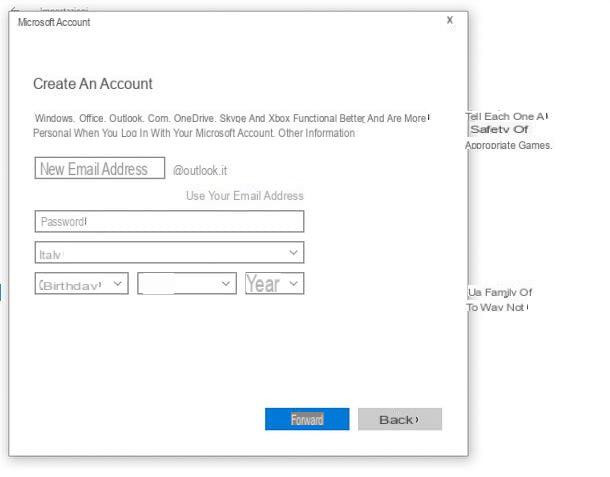Focus the Password input box

tap(169, 221)
